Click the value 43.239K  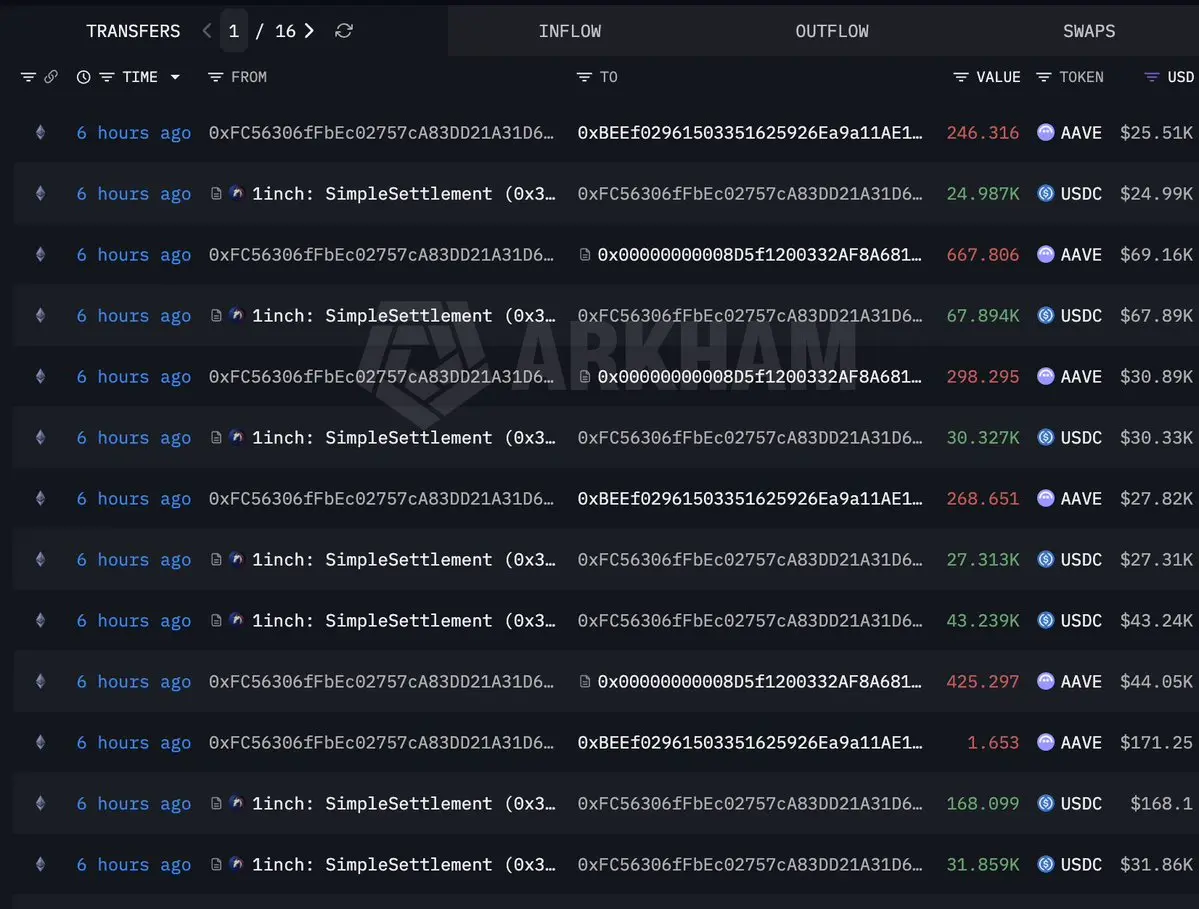983,620
